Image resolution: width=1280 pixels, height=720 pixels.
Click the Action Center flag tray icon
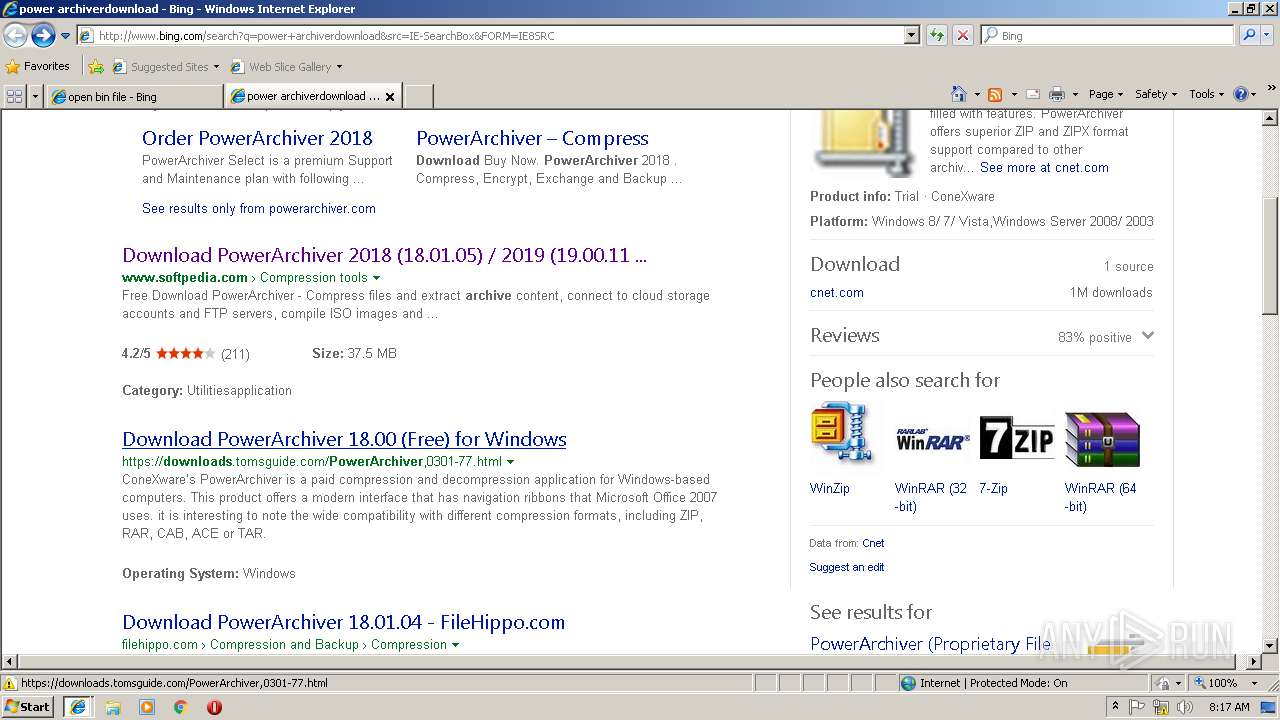pyautogui.click(x=1137, y=707)
